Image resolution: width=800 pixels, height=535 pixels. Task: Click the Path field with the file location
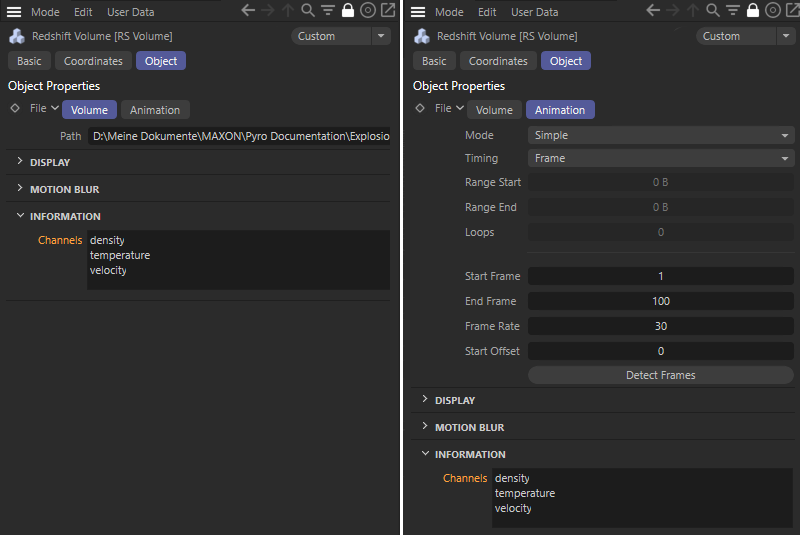pos(239,136)
